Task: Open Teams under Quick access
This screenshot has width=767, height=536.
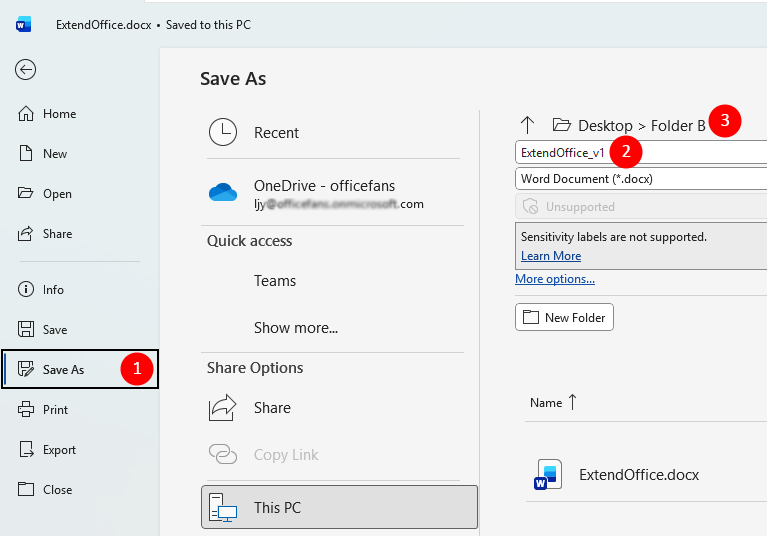Action: click(x=275, y=281)
